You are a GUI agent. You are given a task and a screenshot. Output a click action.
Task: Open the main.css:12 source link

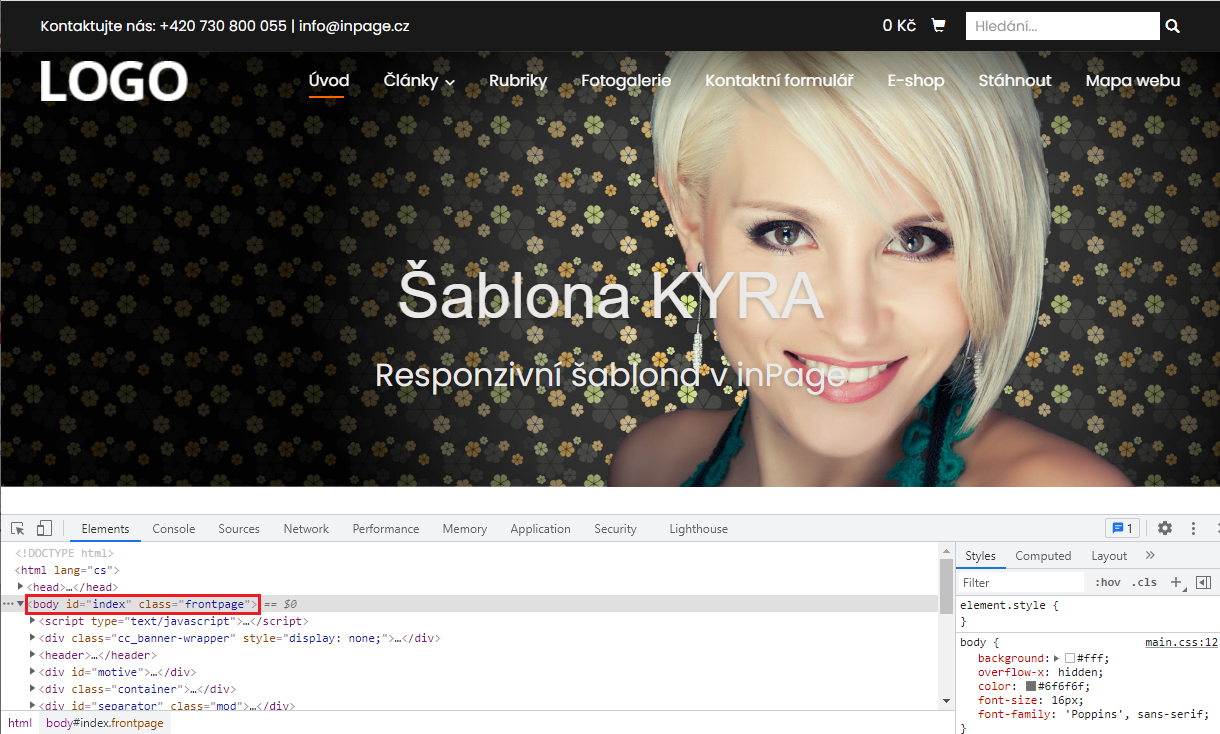click(1181, 643)
